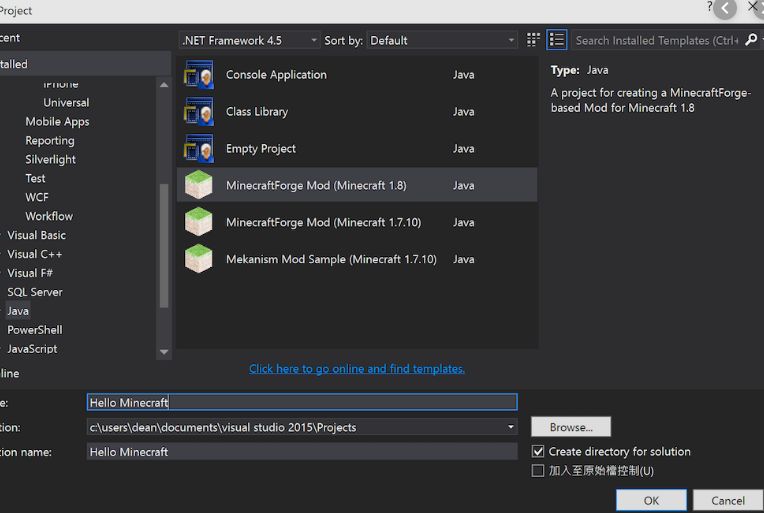Click the solution name field
Screen dimensions: 764x513
(x=302, y=452)
